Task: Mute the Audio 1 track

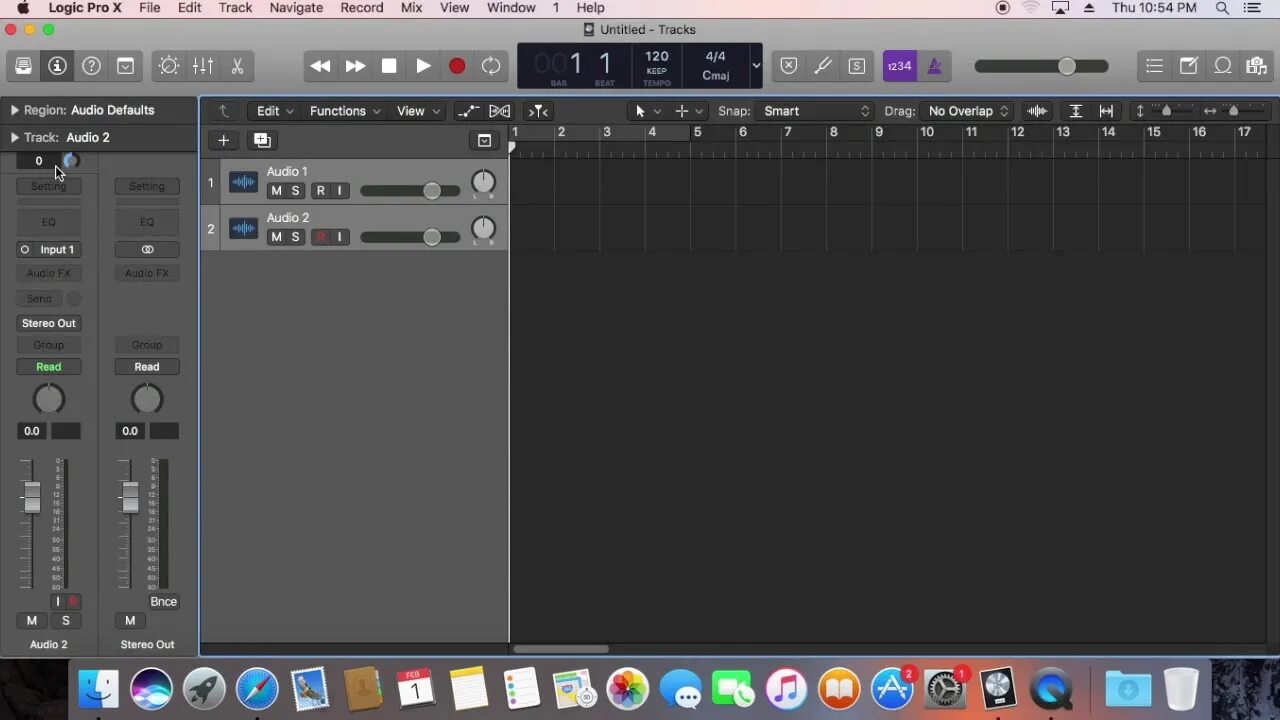Action: coord(276,190)
